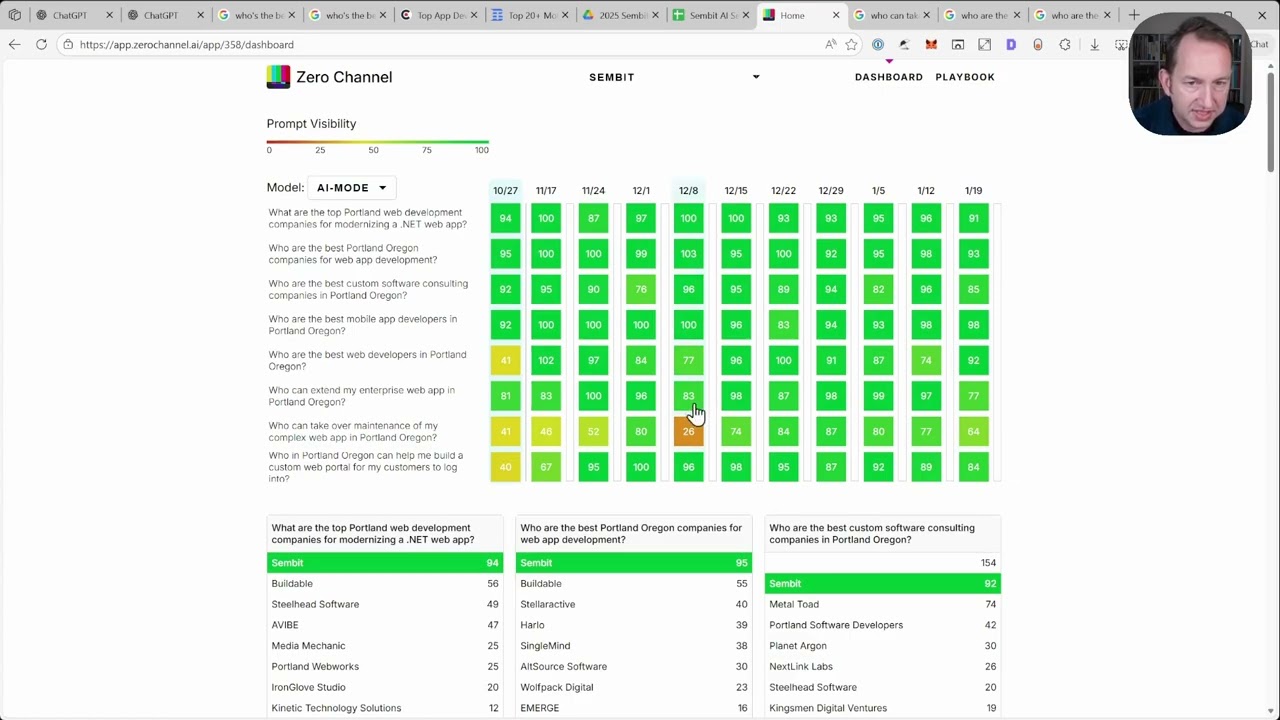
Task: Click the Zero Channel logo icon
Action: (x=278, y=77)
